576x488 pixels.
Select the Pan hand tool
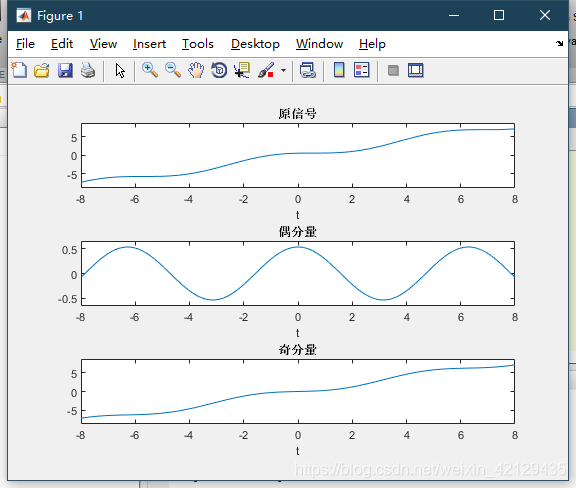[x=196, y=70]
